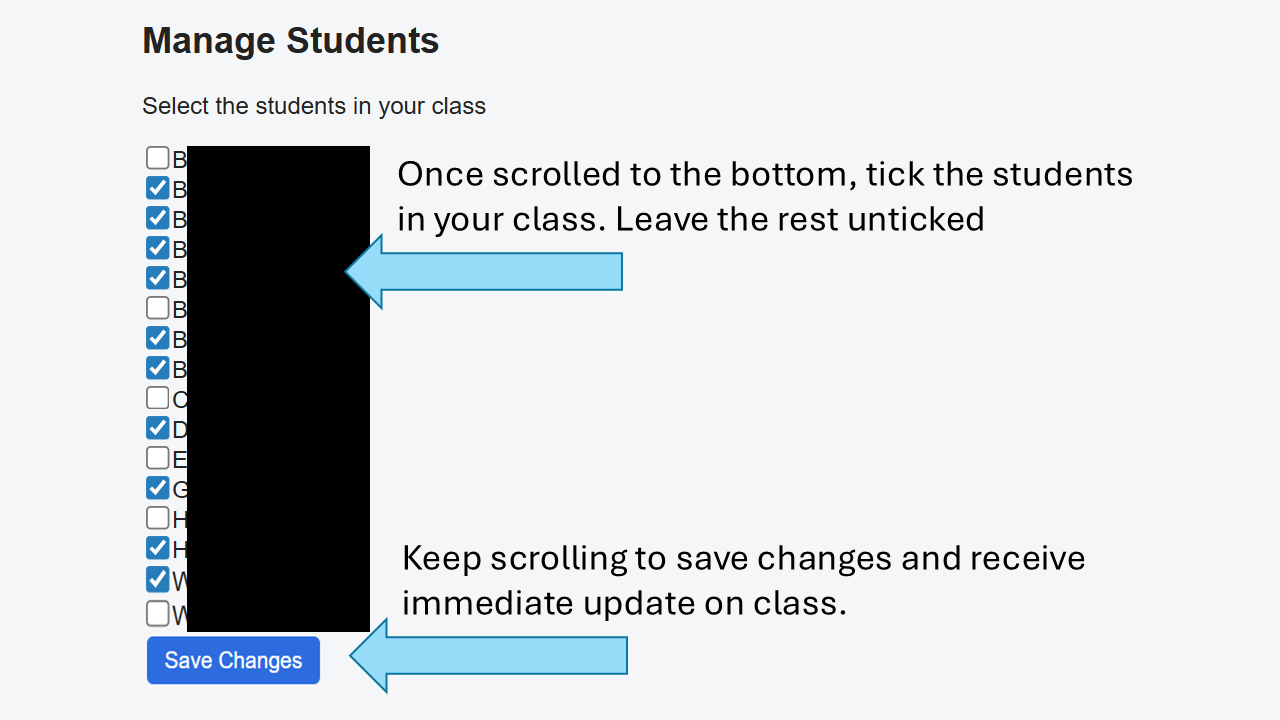The width and height of the screenshot is (1280, 720).
Task: Untick the first checked B student checkbox
Action: pos(157,187)
